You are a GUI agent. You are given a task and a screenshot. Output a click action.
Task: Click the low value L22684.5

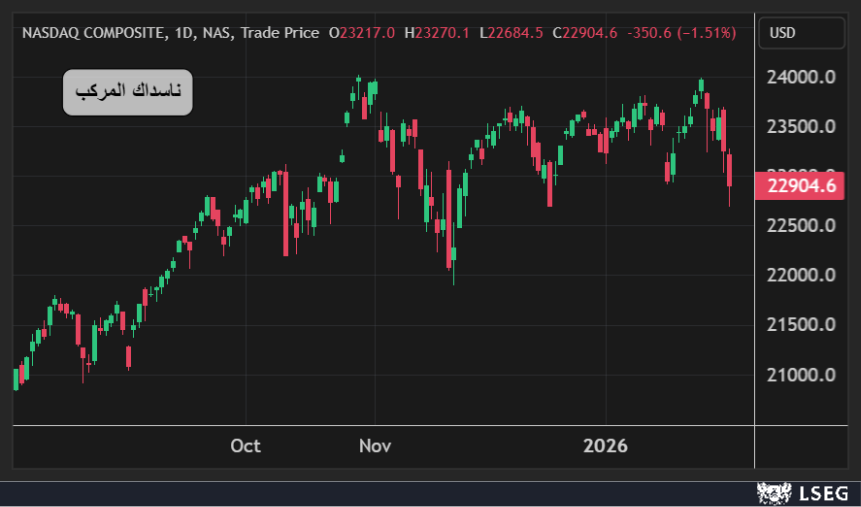pyautogui.click(x=511, y=33)
